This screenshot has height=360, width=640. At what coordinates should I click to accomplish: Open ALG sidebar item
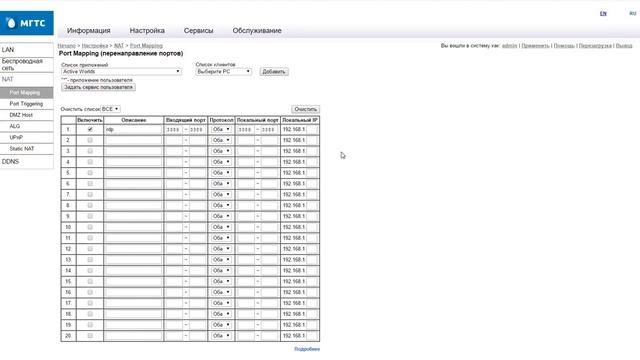(x=27, y=126)
